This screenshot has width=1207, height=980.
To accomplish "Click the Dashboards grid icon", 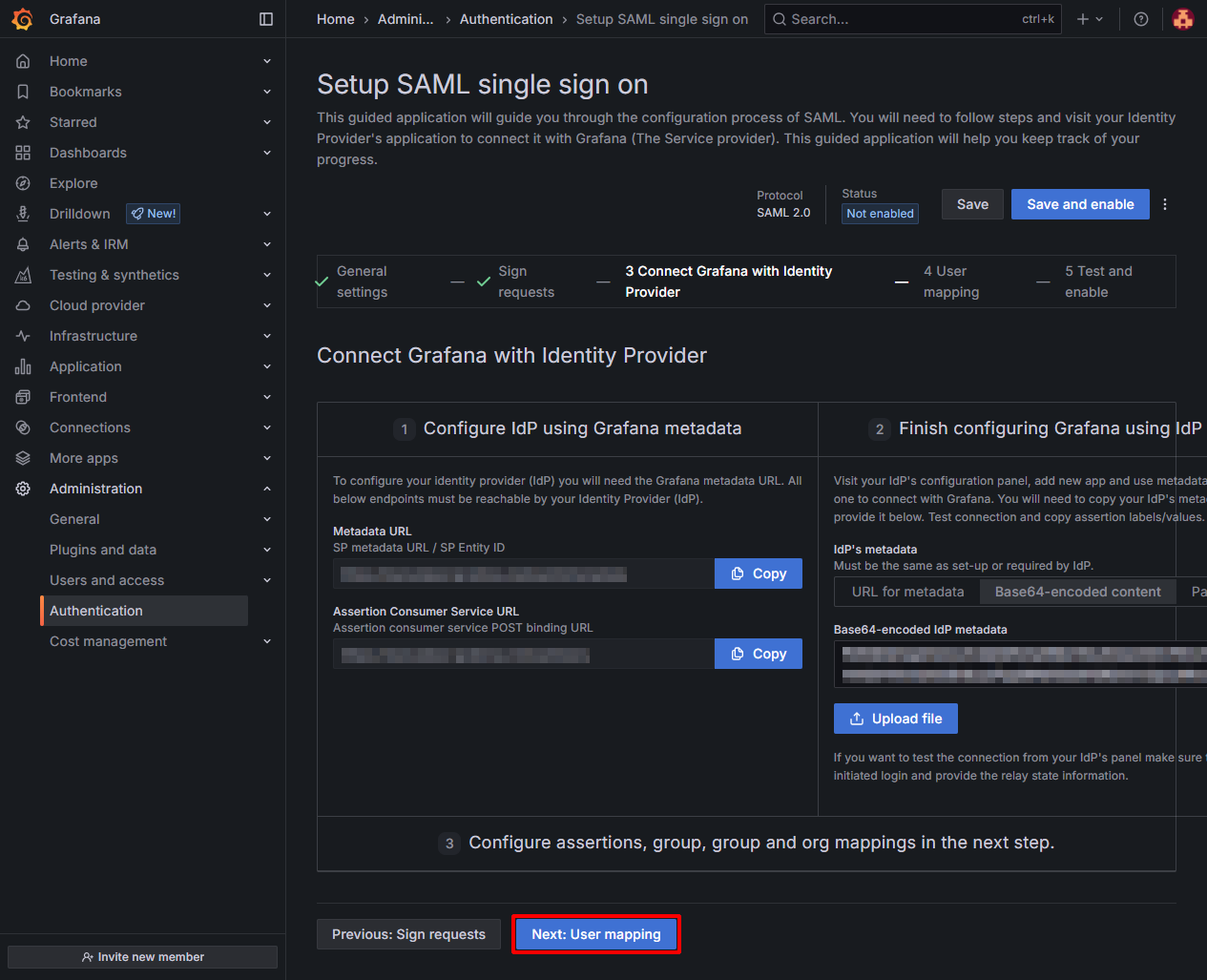I will 23,153.
